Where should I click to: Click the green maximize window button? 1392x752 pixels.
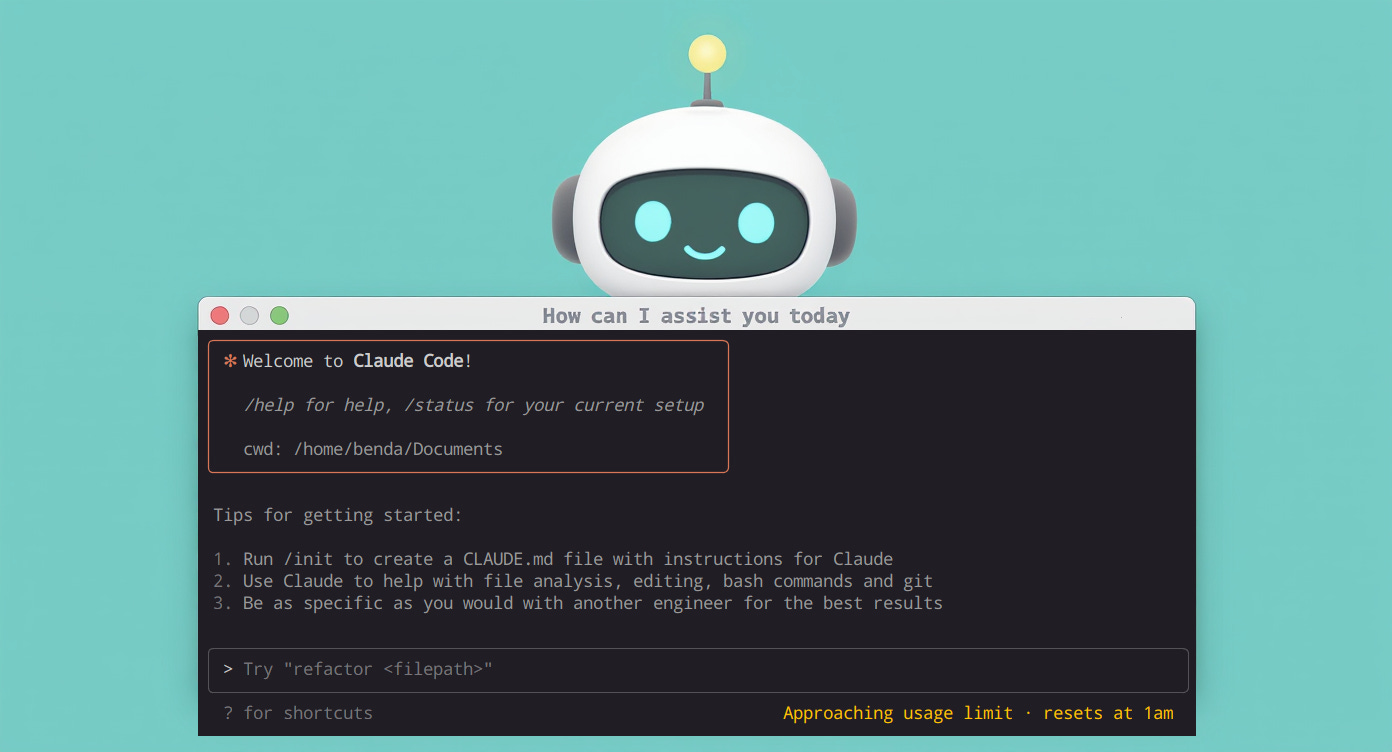point(280,316)
